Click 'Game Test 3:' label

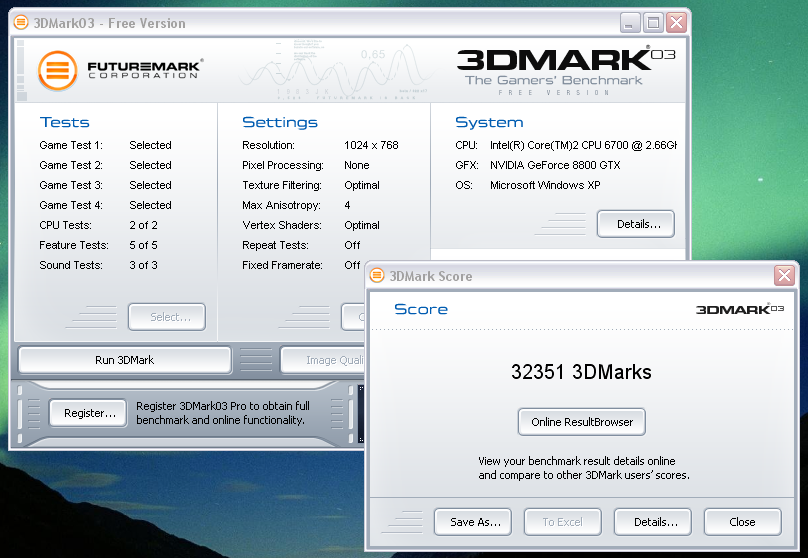(71, 185)
